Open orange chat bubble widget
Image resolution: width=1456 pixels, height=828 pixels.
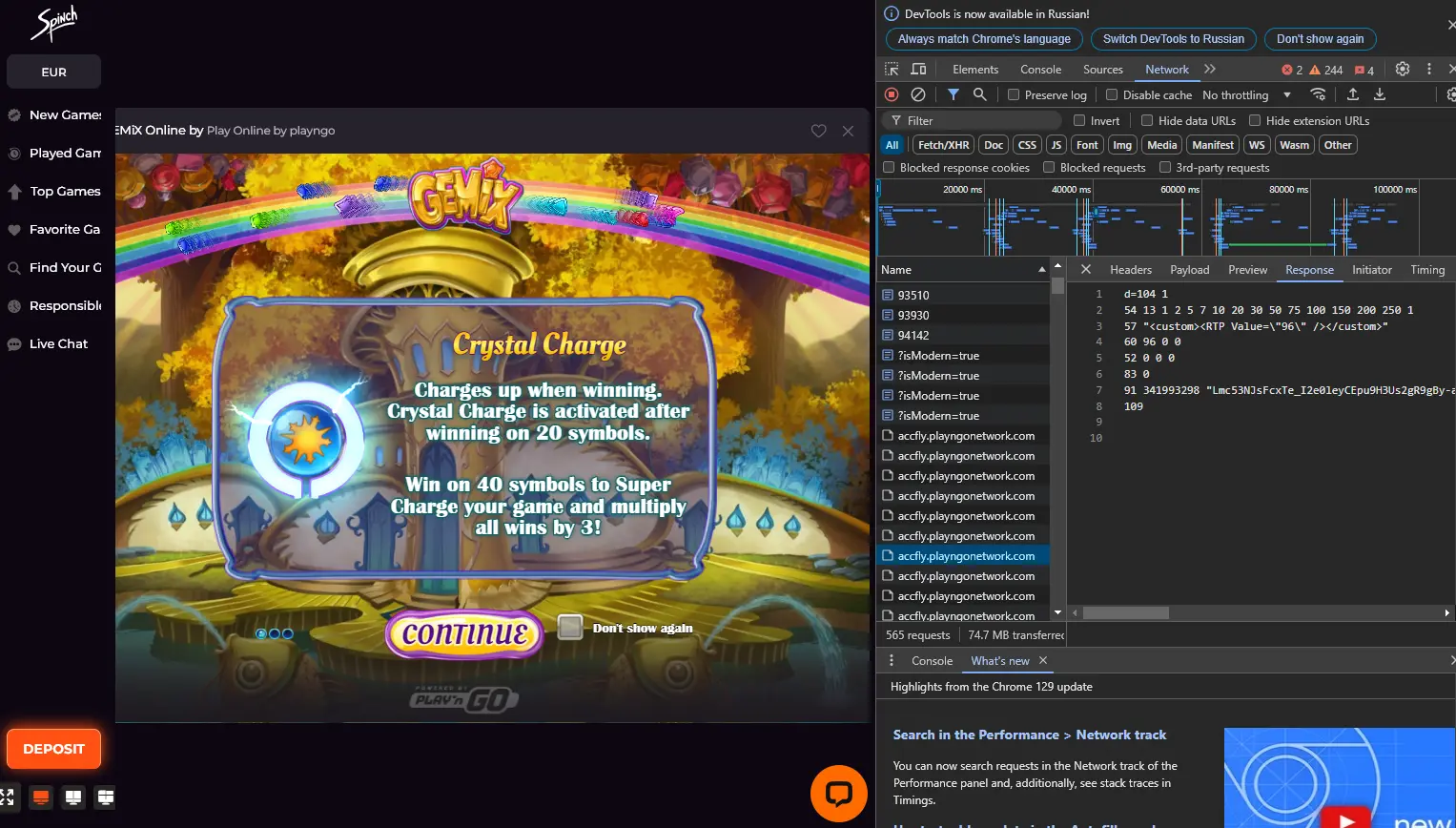tap(839, 793)
